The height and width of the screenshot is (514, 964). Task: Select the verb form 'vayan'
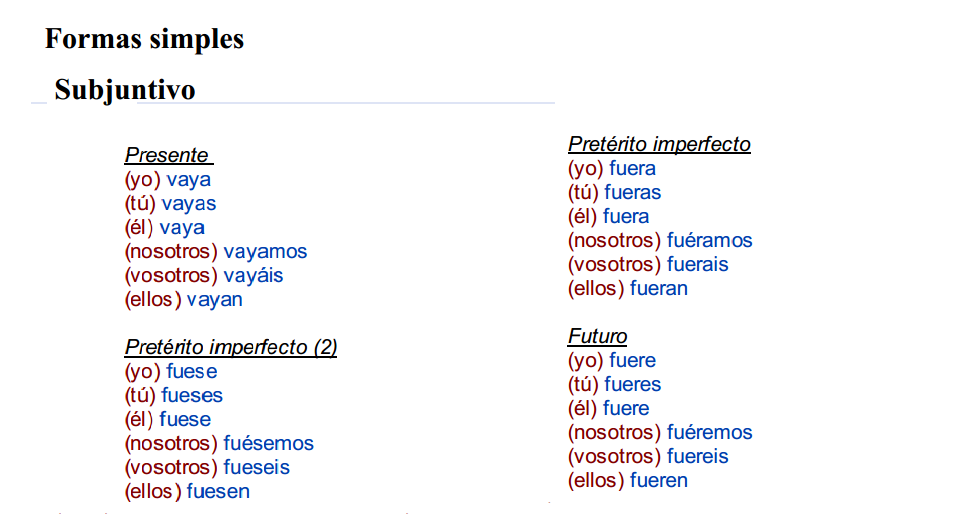coord(214,299)
